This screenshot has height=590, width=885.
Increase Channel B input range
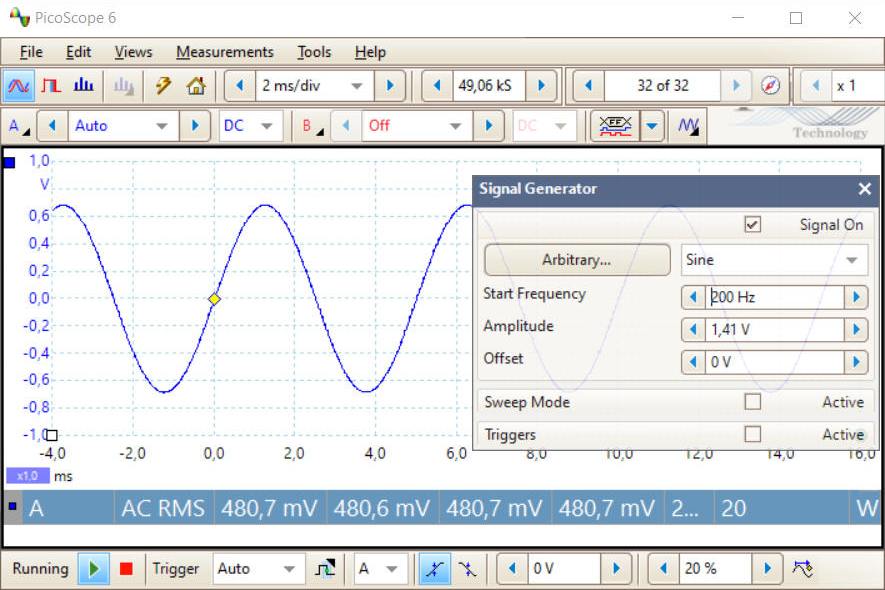coord(488,125)
